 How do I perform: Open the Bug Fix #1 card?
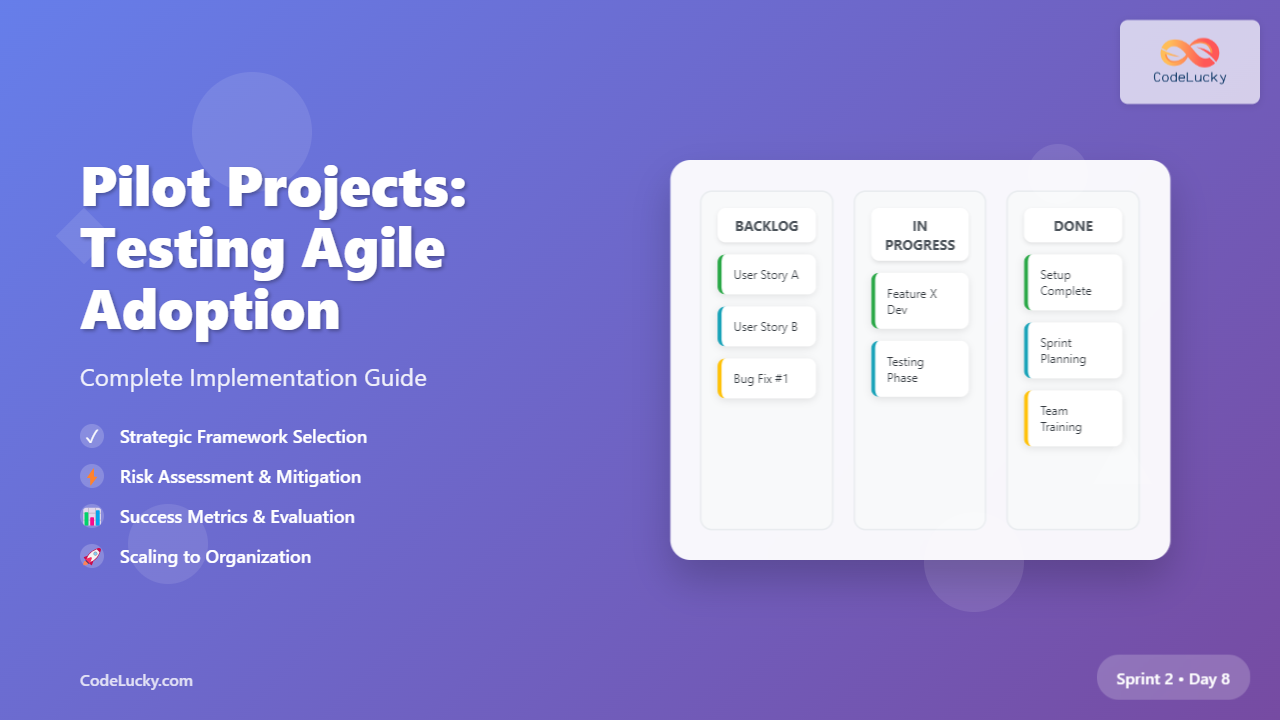pyautogui.click(x=767, y=379)
